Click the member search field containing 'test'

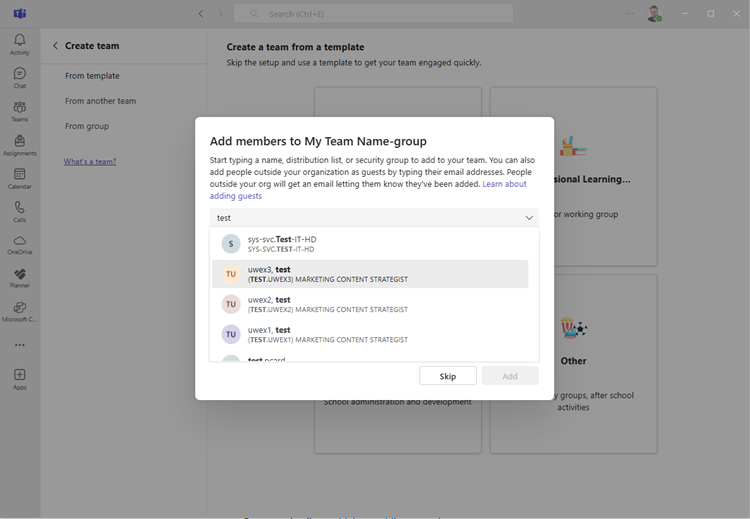pyautogui.click(x=360, y=218)
